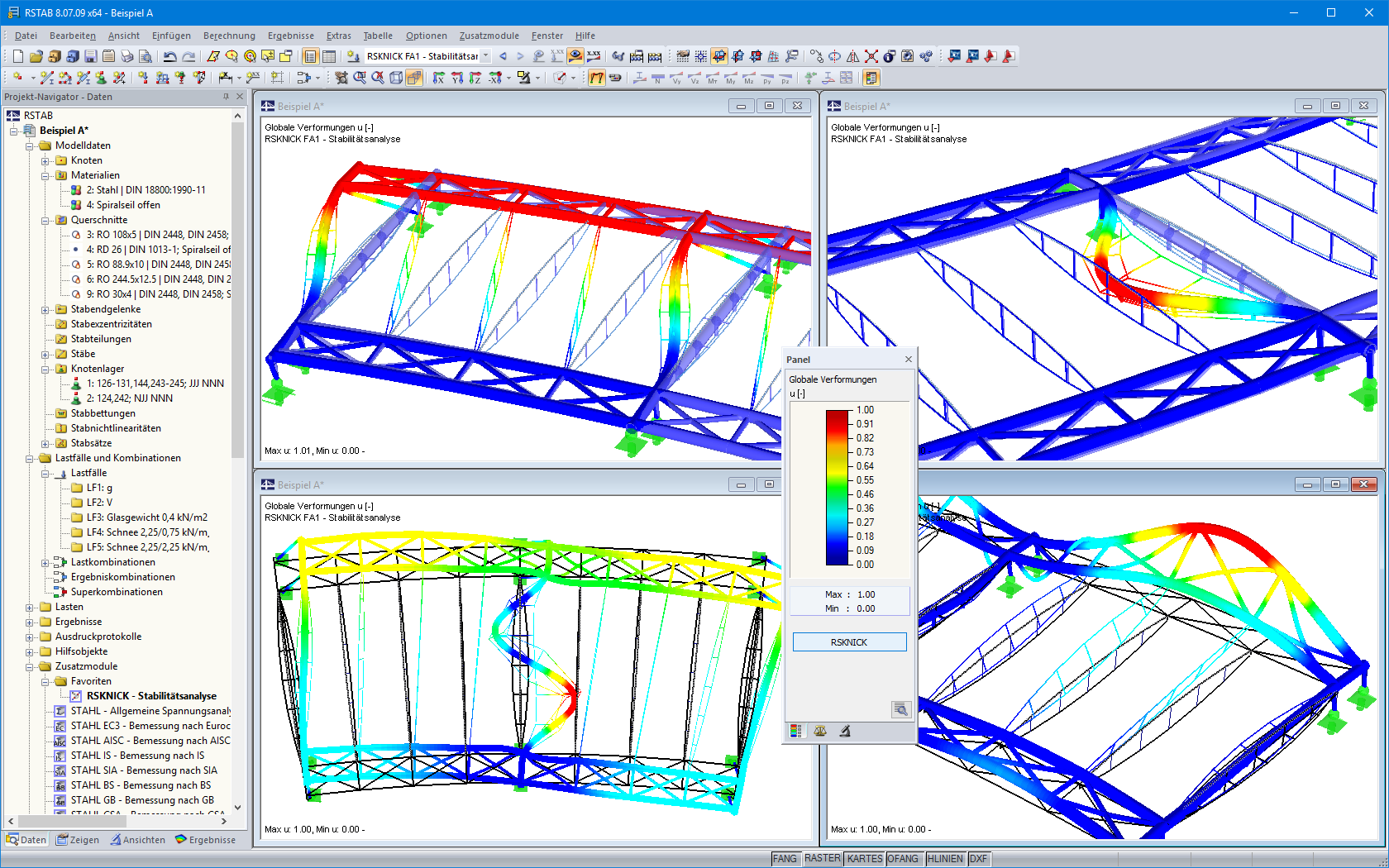Screen dimensions: 1389x868
Task: Click the Undo arrow icon
Action: pos(169,56)
